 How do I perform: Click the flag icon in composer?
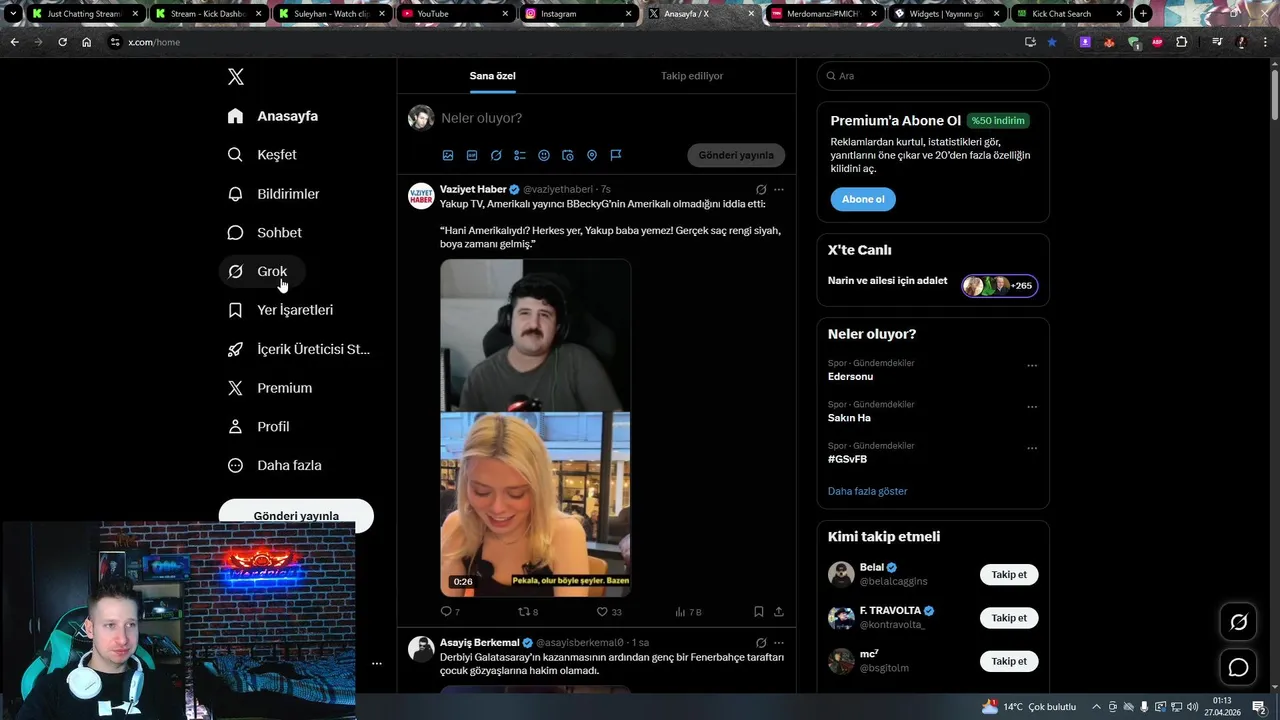pos(616,155)
